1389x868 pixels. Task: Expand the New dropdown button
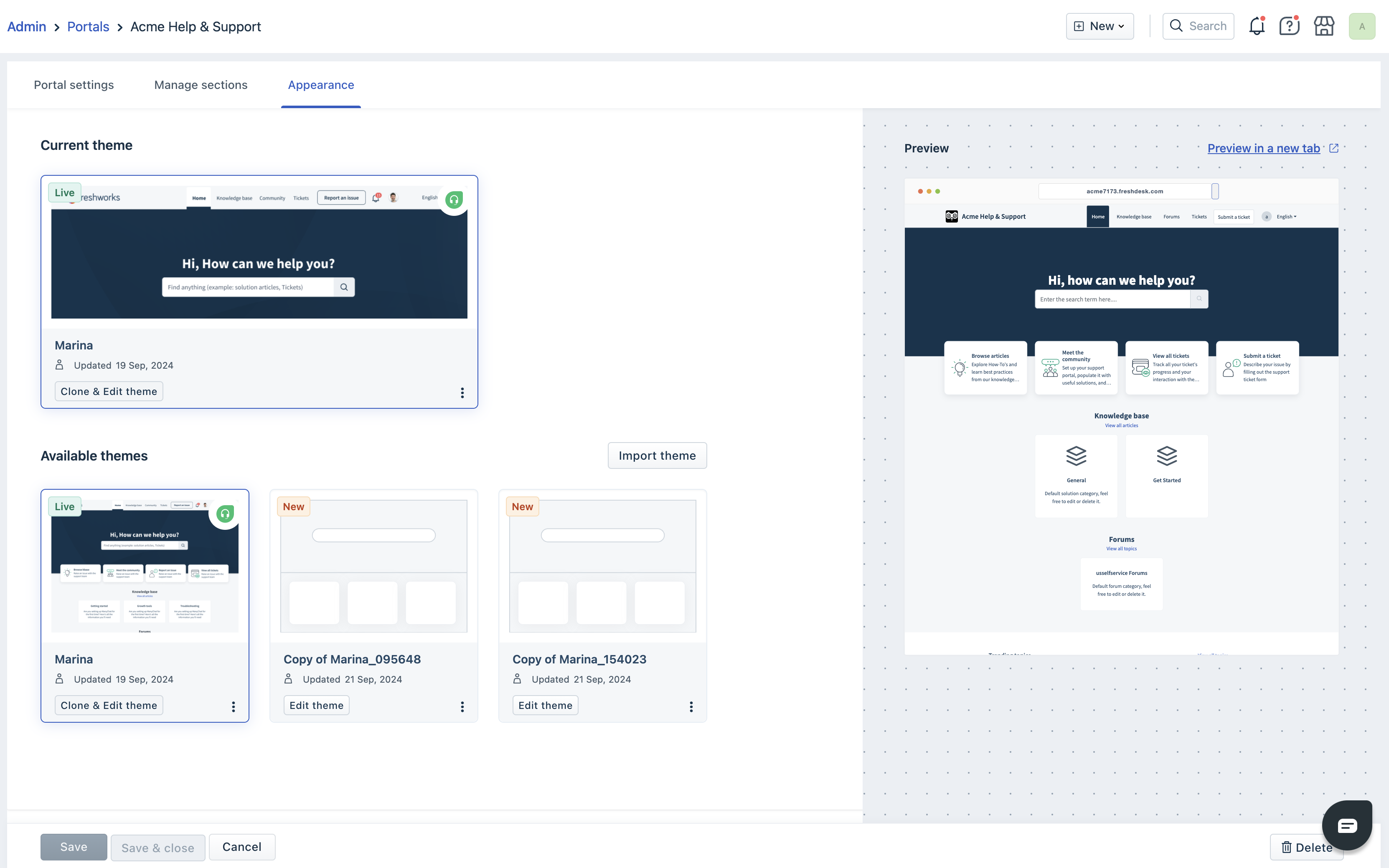(x=1100, y=26)
